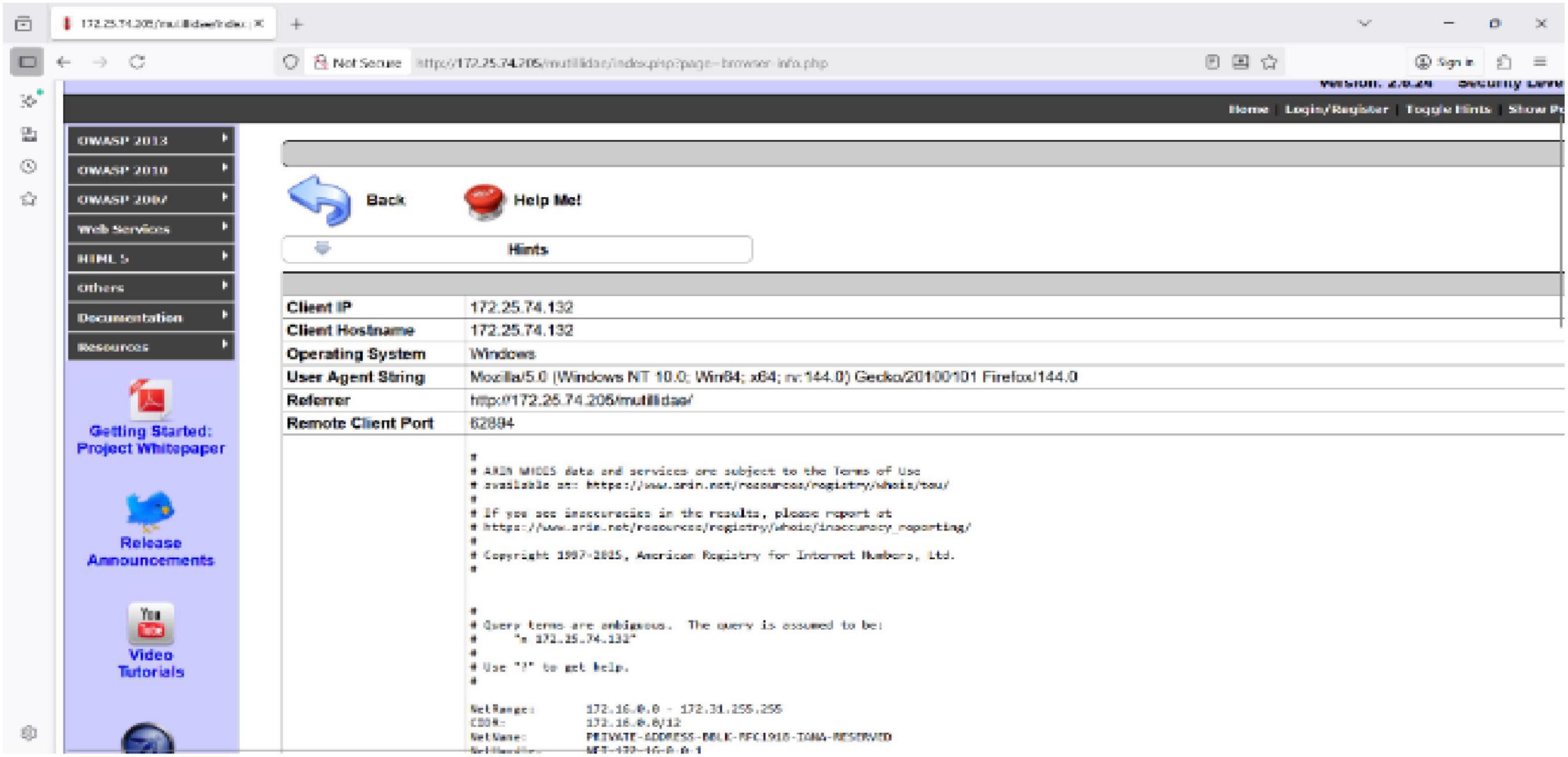1568x757 pixels.
Task: Click the User Agent String value
Action: tap(774, 377)
